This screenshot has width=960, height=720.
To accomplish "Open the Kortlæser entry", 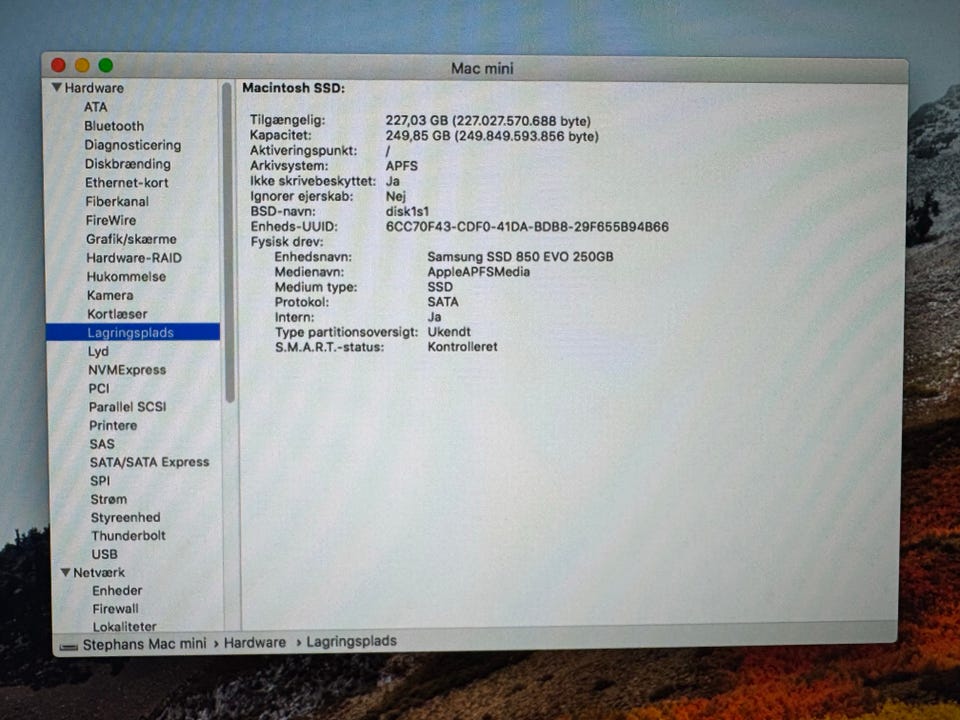I will click(x=117, y=314).
